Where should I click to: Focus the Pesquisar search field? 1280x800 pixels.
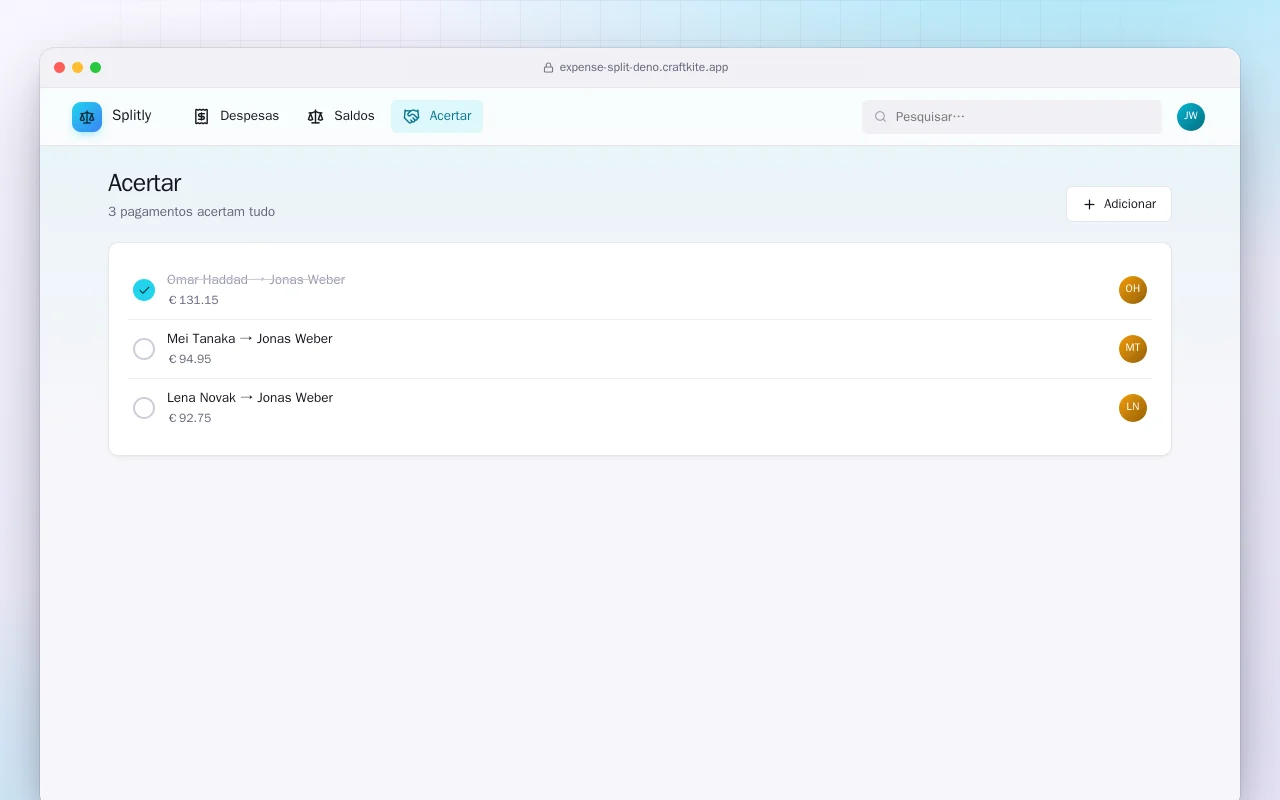(x=1012, y=117)
